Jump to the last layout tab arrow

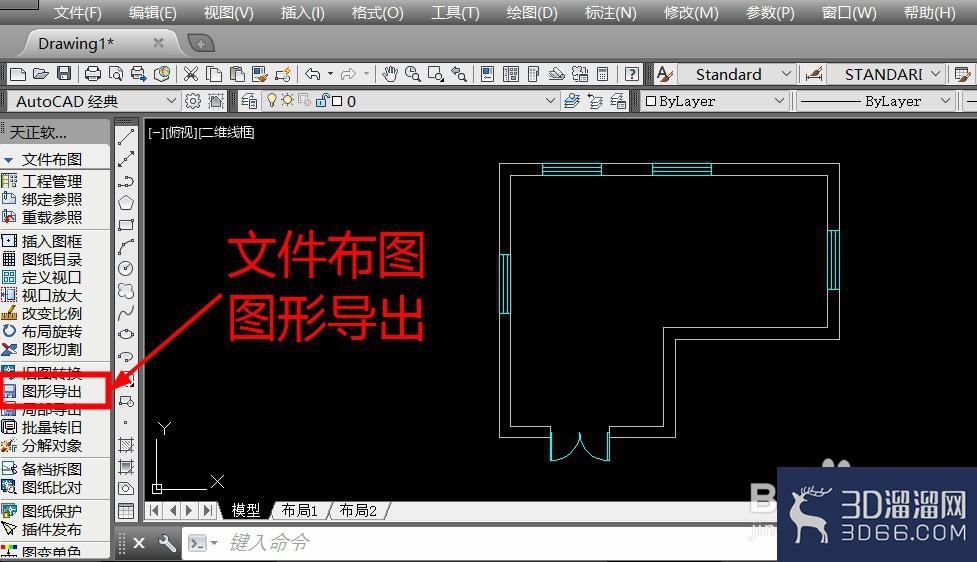pyautogui.click(x=208, y=510)
